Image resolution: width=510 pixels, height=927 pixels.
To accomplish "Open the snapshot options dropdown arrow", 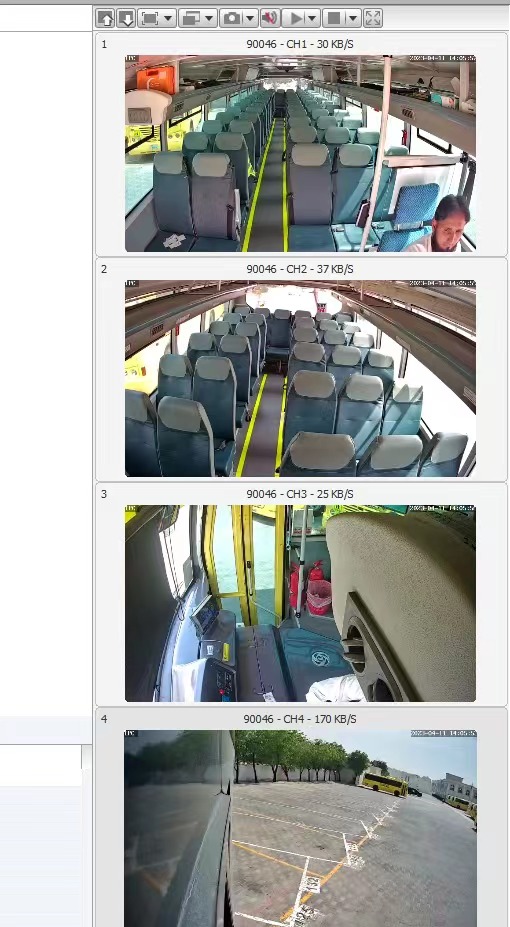I will point(250,18).
